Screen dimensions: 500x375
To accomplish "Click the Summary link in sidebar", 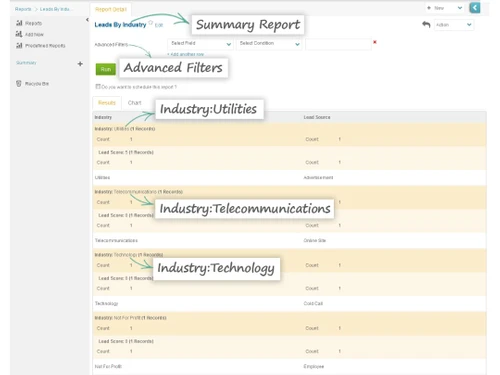I will 26,63.
